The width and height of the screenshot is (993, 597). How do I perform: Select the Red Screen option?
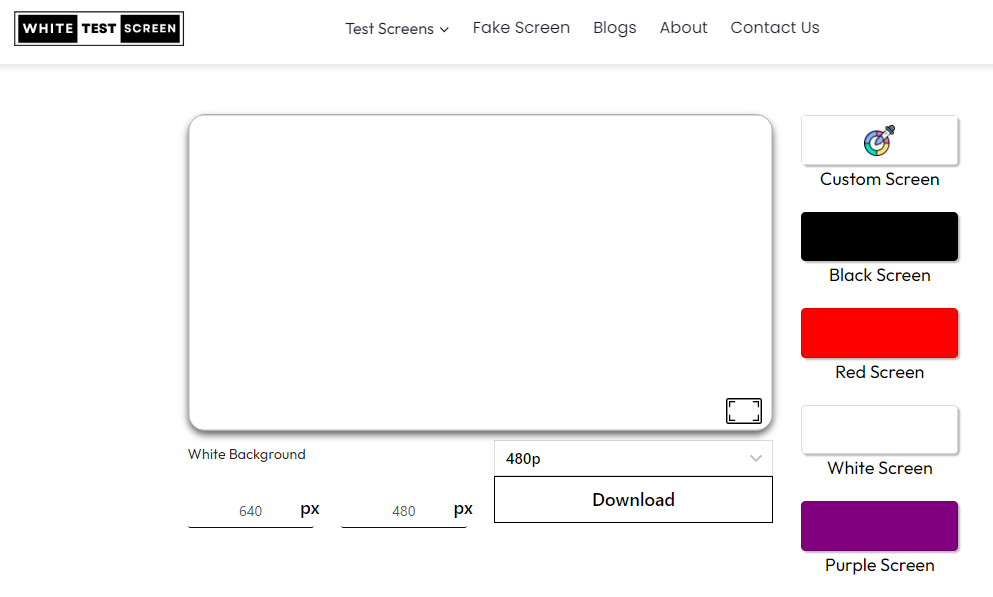point(879,332)
